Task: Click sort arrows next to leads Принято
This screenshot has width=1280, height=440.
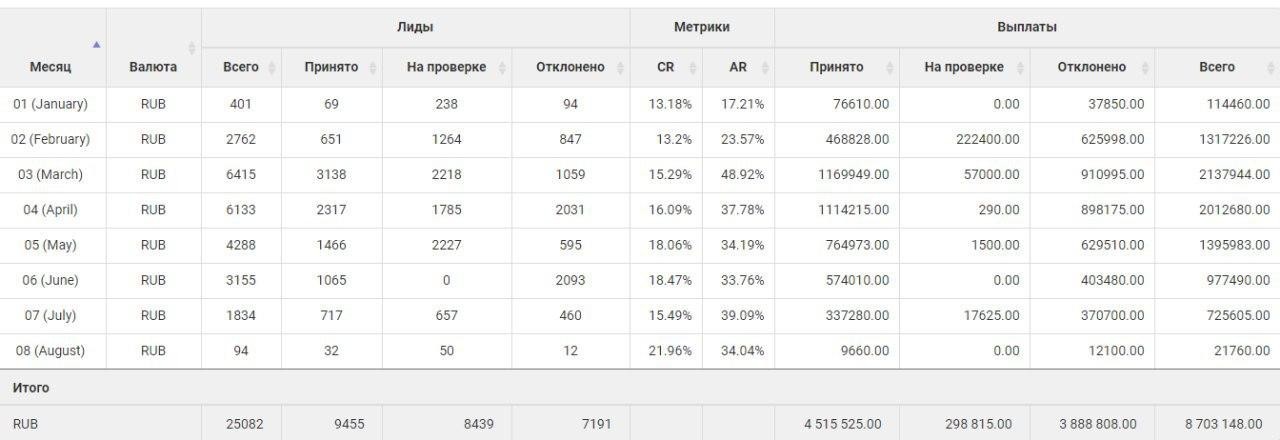Action: pos(372,67)
